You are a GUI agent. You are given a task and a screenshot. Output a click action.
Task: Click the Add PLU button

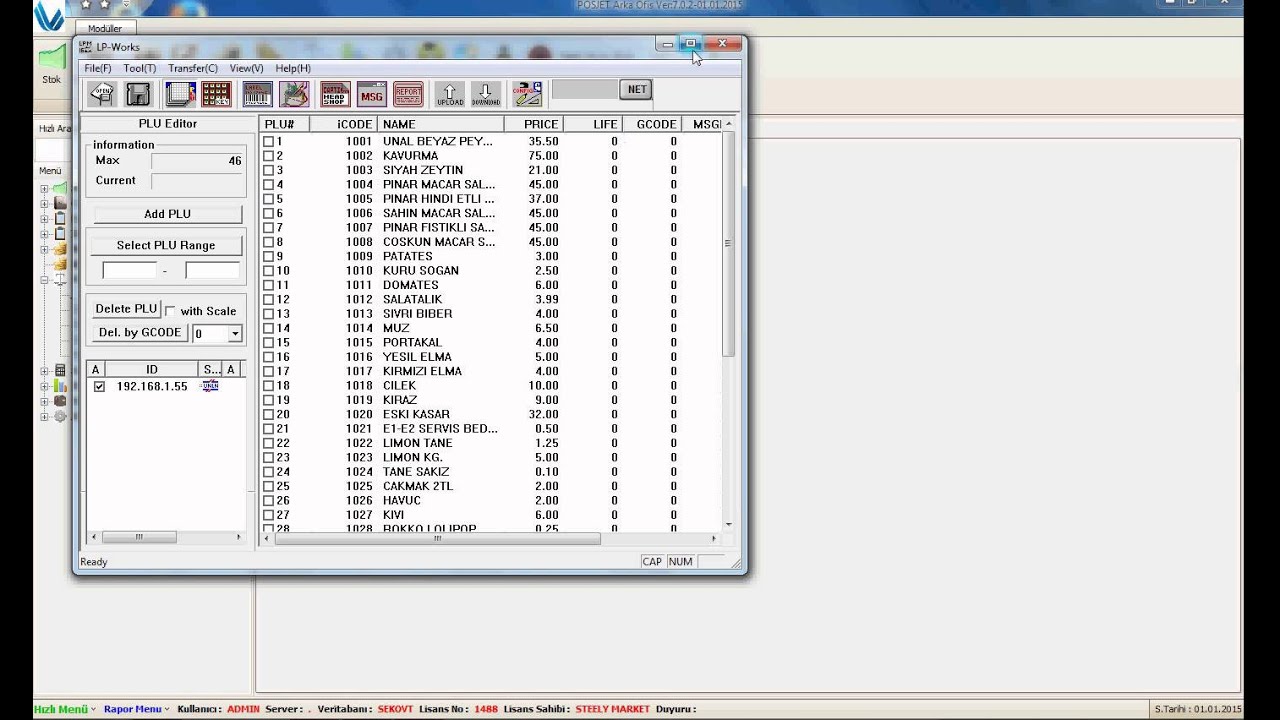click(167, 214)
